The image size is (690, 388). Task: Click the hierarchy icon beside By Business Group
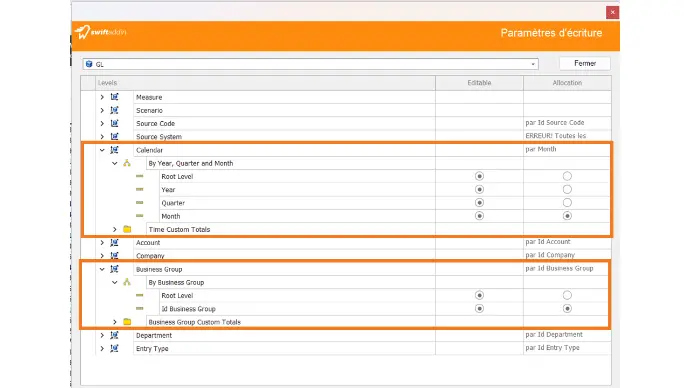(127, 282)
